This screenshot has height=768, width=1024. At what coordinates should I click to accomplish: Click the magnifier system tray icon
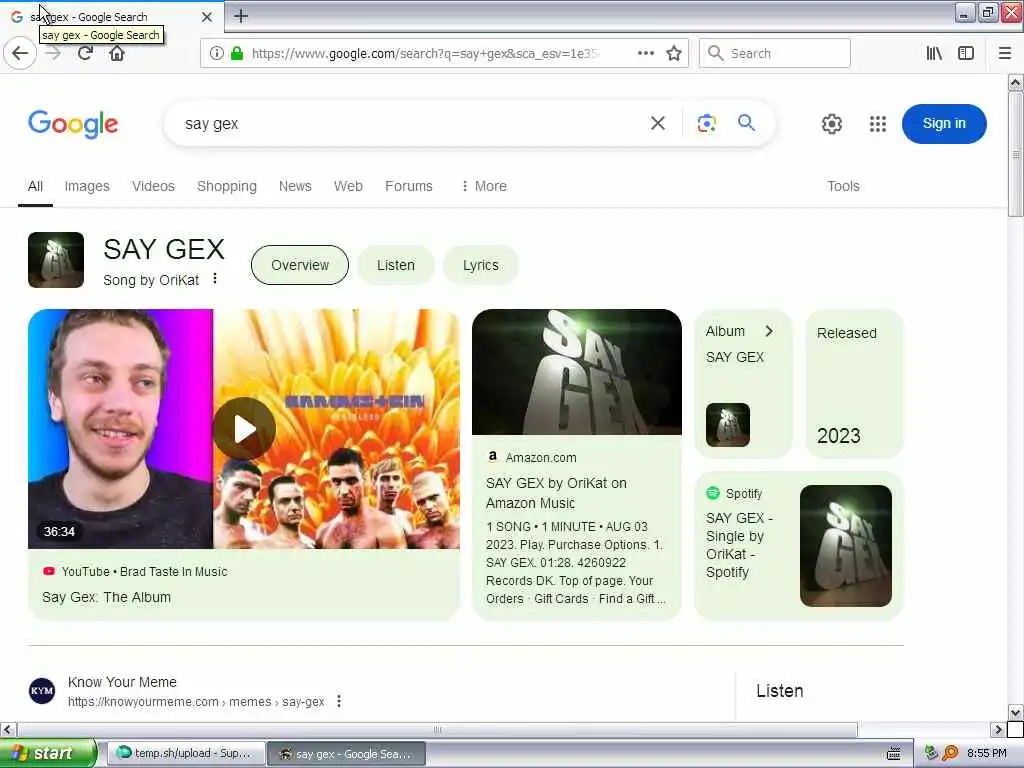[950, 753]
